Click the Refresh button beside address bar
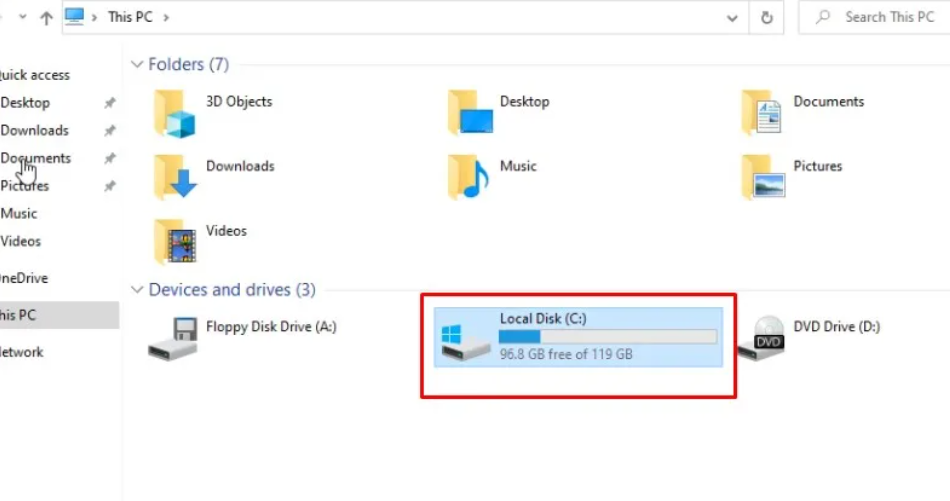Viewport: 950px width, 501px height. point(767,17)
